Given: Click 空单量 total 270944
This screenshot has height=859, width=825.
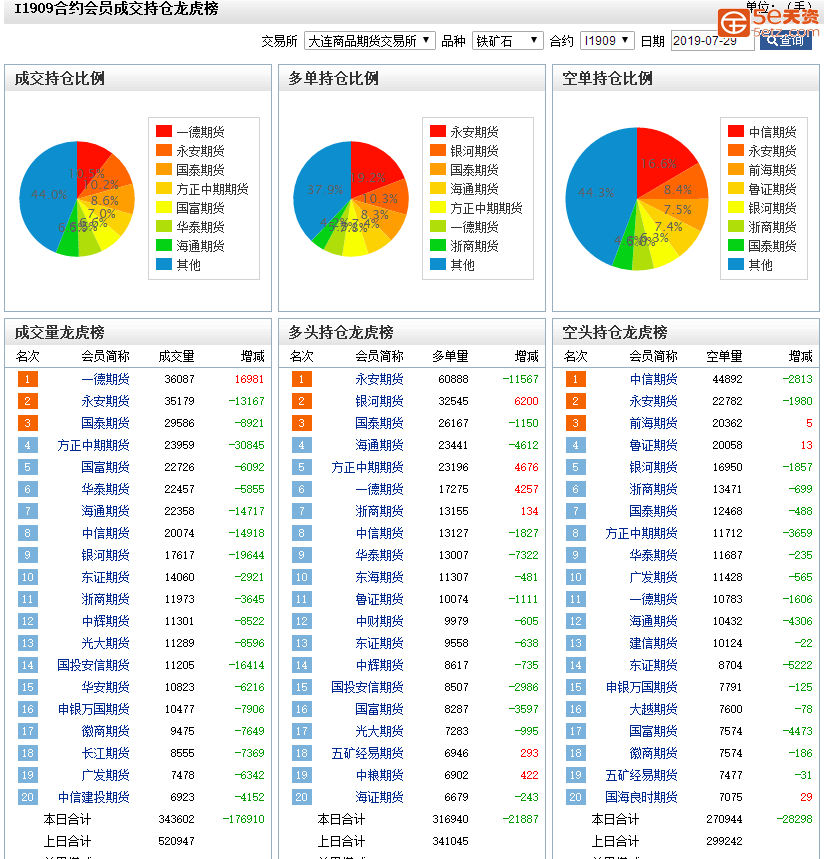Looking at the screenshot, I should [724, 819].
